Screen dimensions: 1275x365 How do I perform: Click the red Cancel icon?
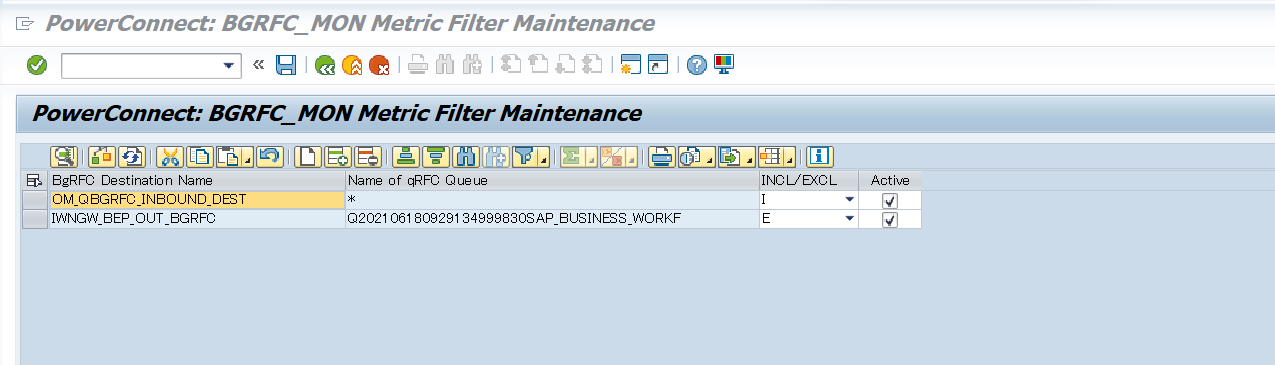click(379, 65)
